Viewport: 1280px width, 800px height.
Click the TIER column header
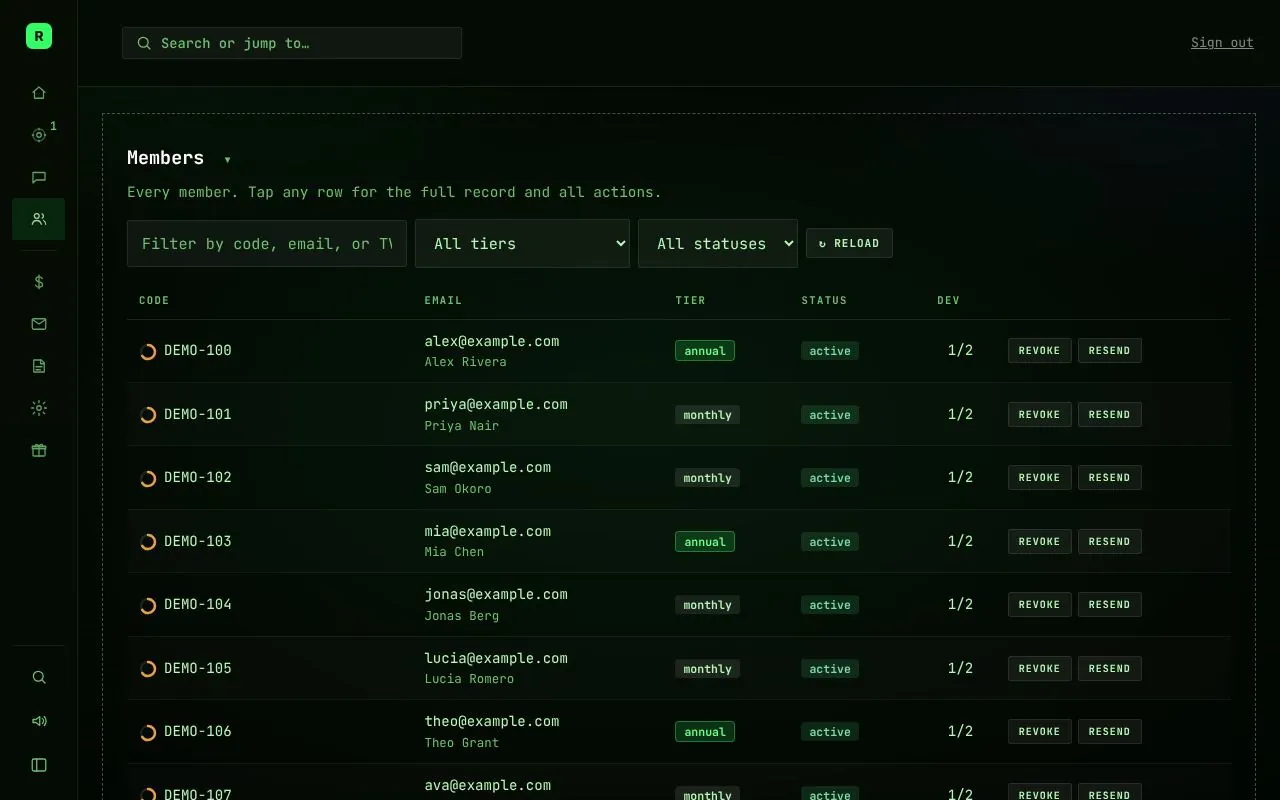690,300
